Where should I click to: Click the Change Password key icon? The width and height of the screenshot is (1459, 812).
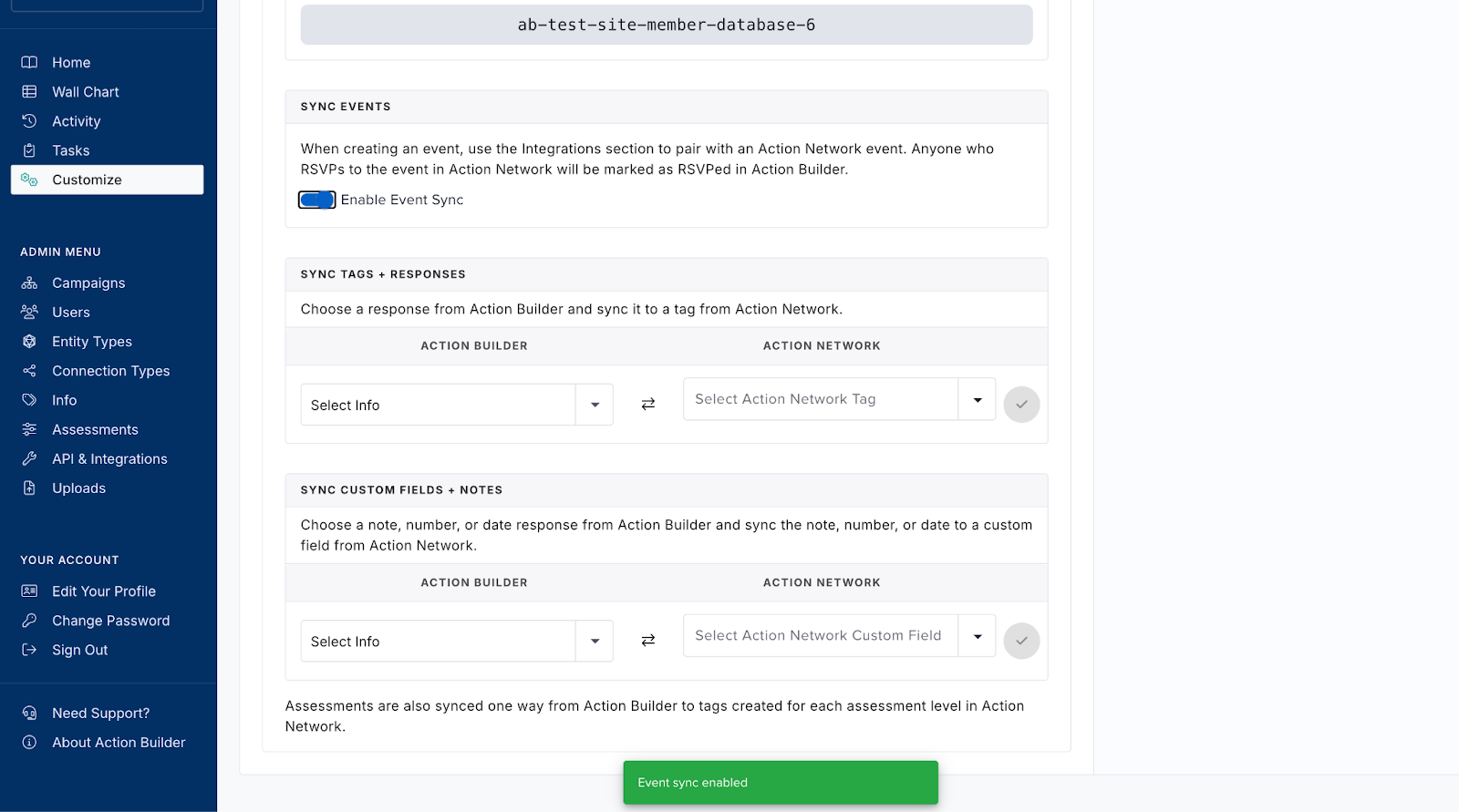coord(29,620)
